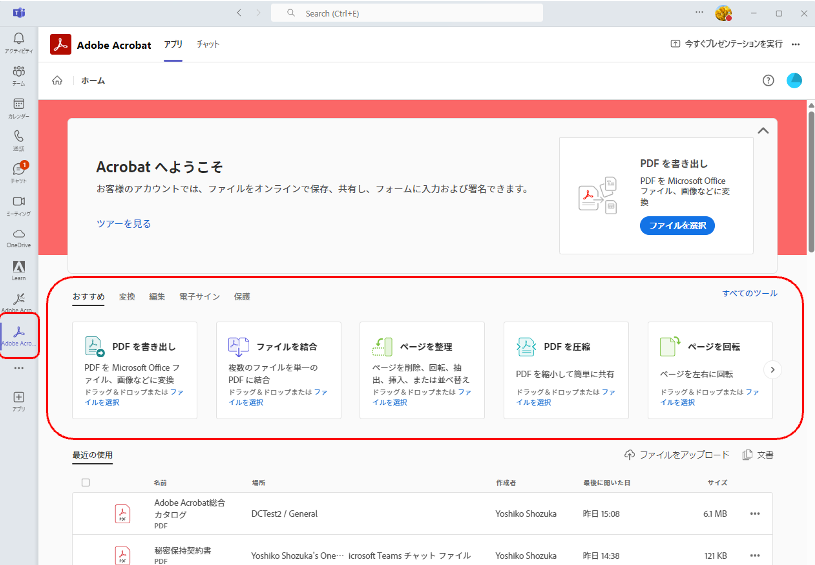Click 昨日 14:38 date cell
The height and width of the screenshot is (565, 815).
[601, 556]
